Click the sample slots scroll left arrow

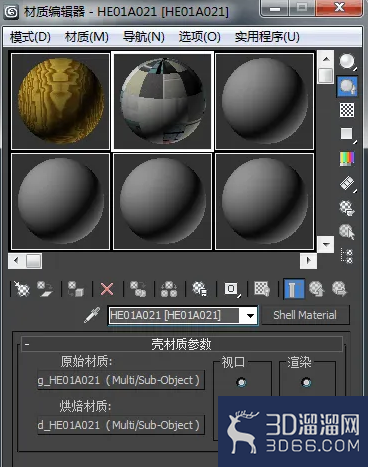[16, 261]
